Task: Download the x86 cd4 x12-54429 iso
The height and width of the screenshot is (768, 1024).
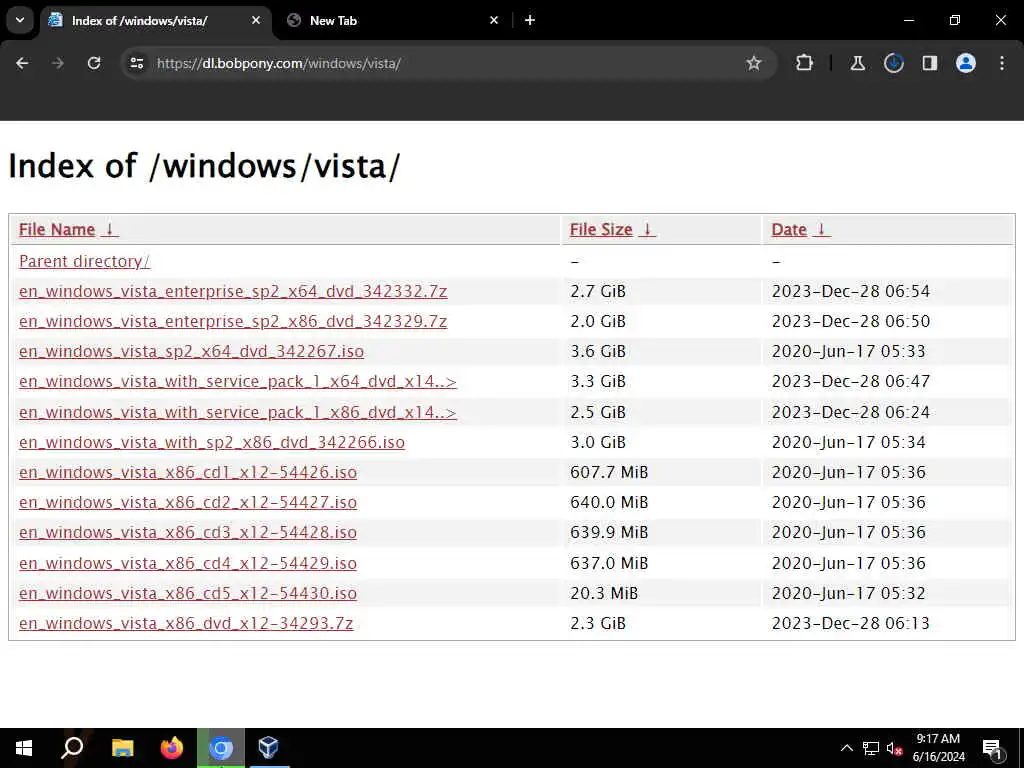Action: click(188, 563)
